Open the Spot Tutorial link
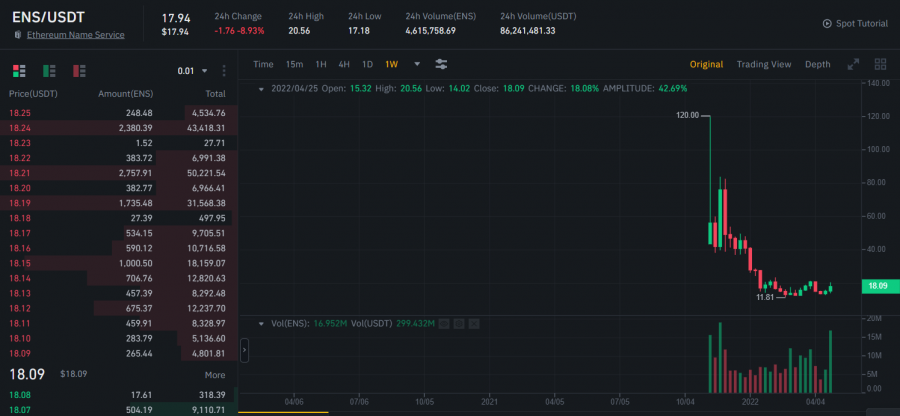This screenshot has width=900, height=416. [862, 24]
